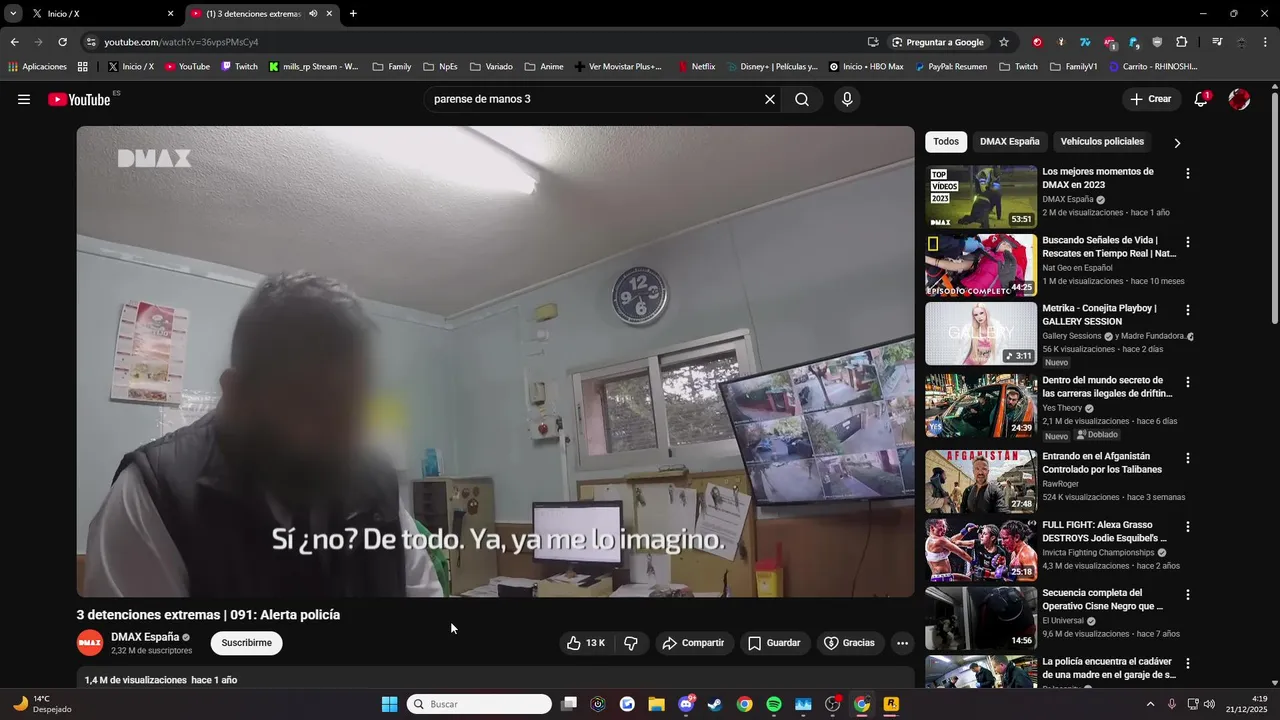The width and height of the screenshot is (1280, 720).
Task: Open YouTube notifications bell
Action: pyautogui.click(x=1202, y=99)
